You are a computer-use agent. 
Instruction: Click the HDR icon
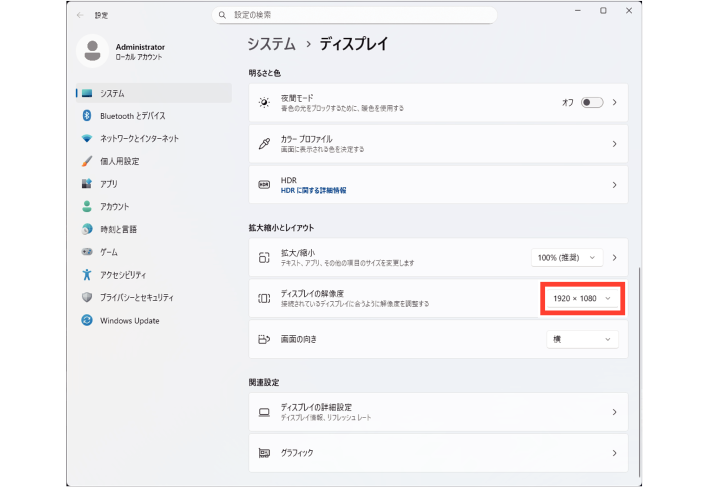(x=264, y=185)
